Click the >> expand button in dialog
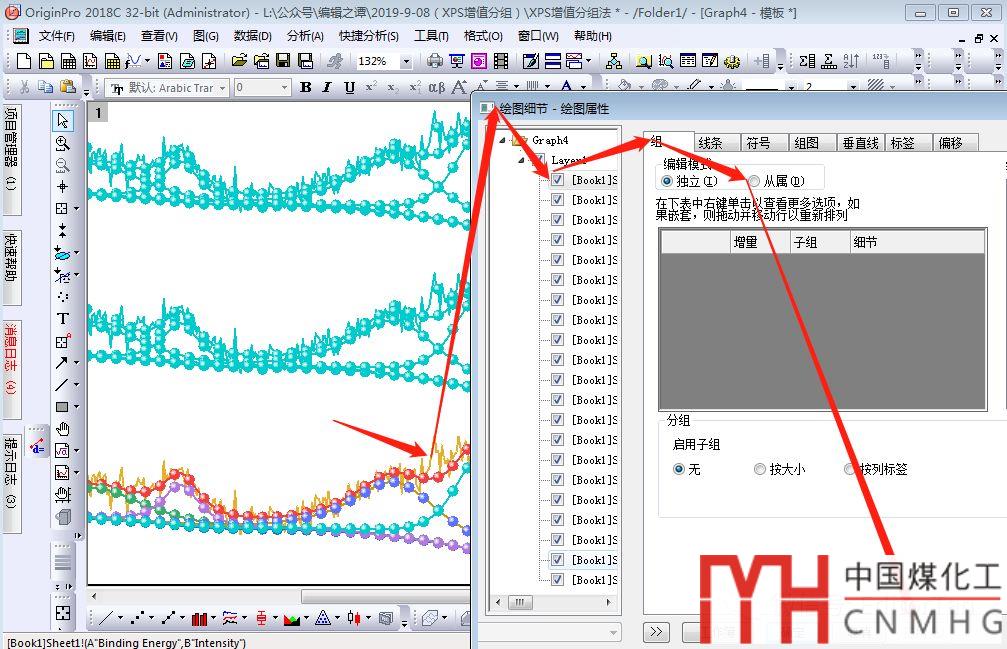 click(x=656, y=631)
